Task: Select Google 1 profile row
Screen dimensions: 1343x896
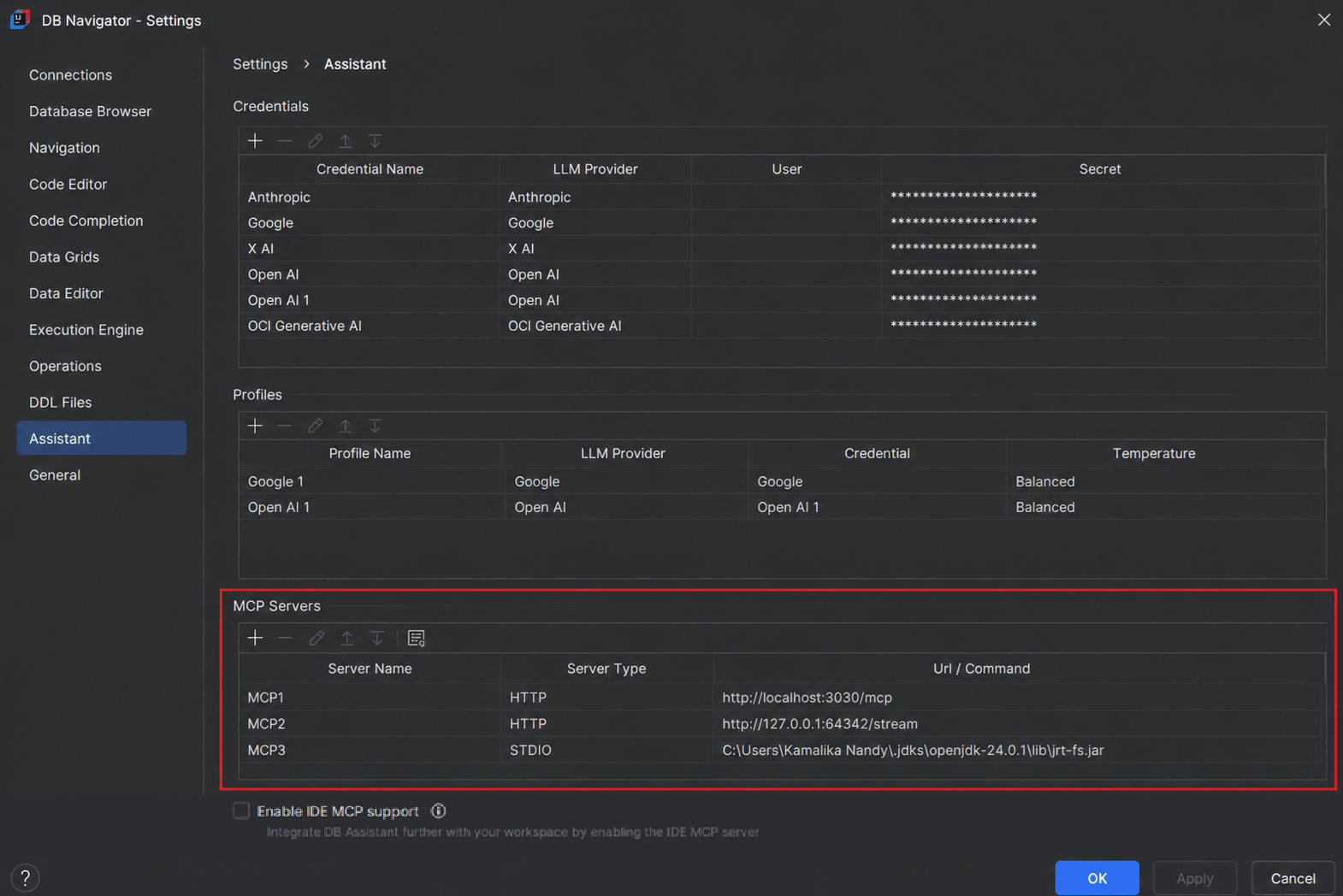Action: (780, 481)
